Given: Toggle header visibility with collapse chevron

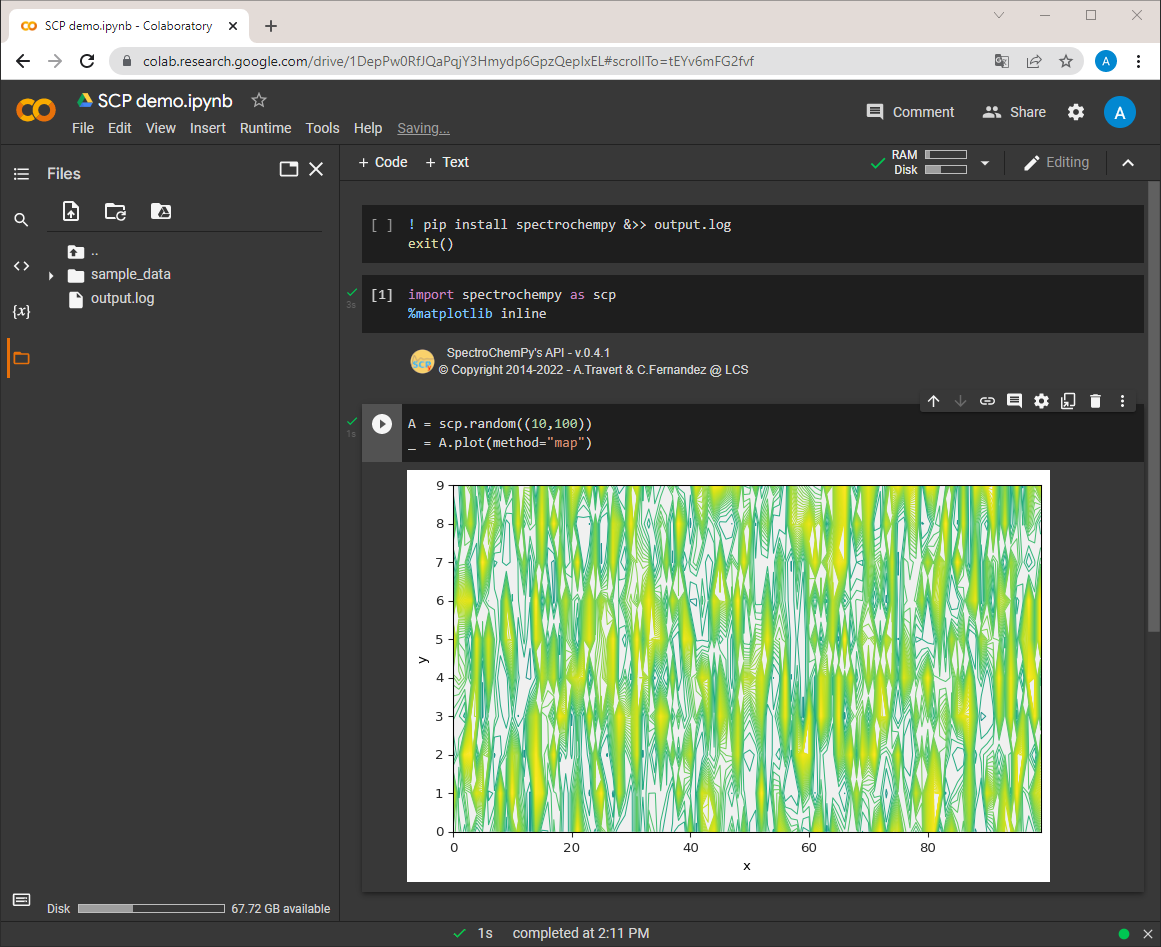Looking at the screenshot, I should 1128,163.
